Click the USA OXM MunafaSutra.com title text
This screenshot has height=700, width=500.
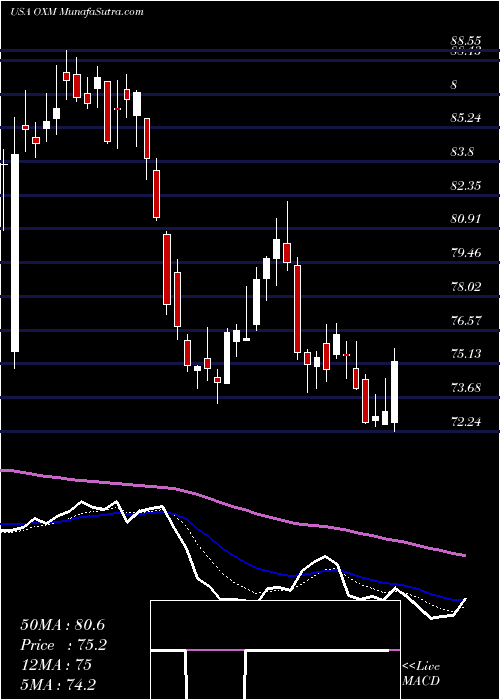[x=76, y=12]
